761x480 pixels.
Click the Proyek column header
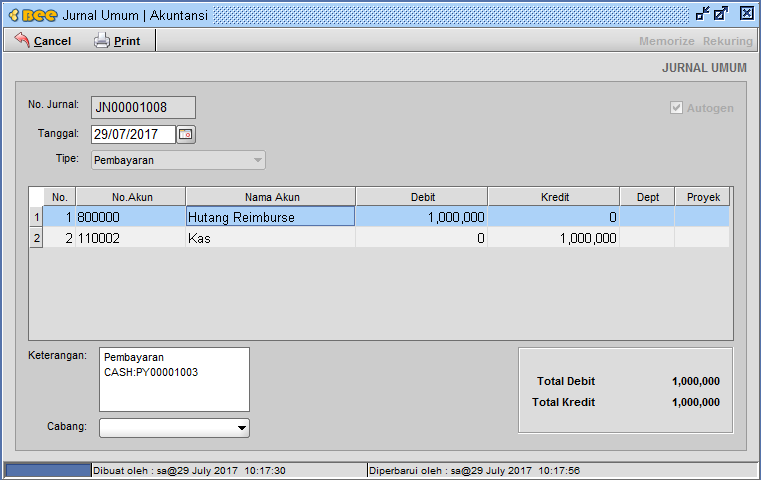pyautogui.click(x=702, y=197)
